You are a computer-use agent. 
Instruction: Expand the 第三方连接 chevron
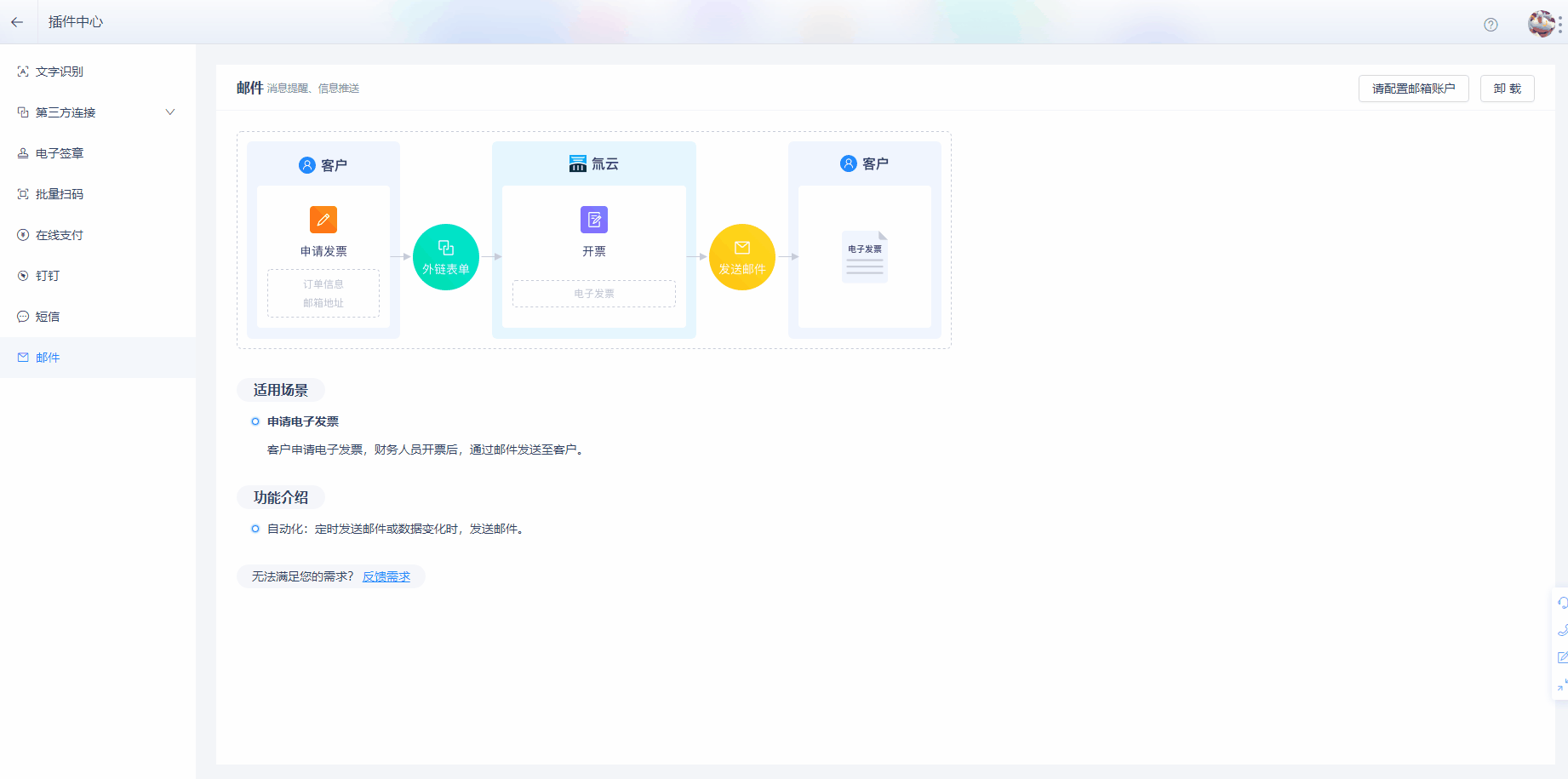click(x=170, y=112)
